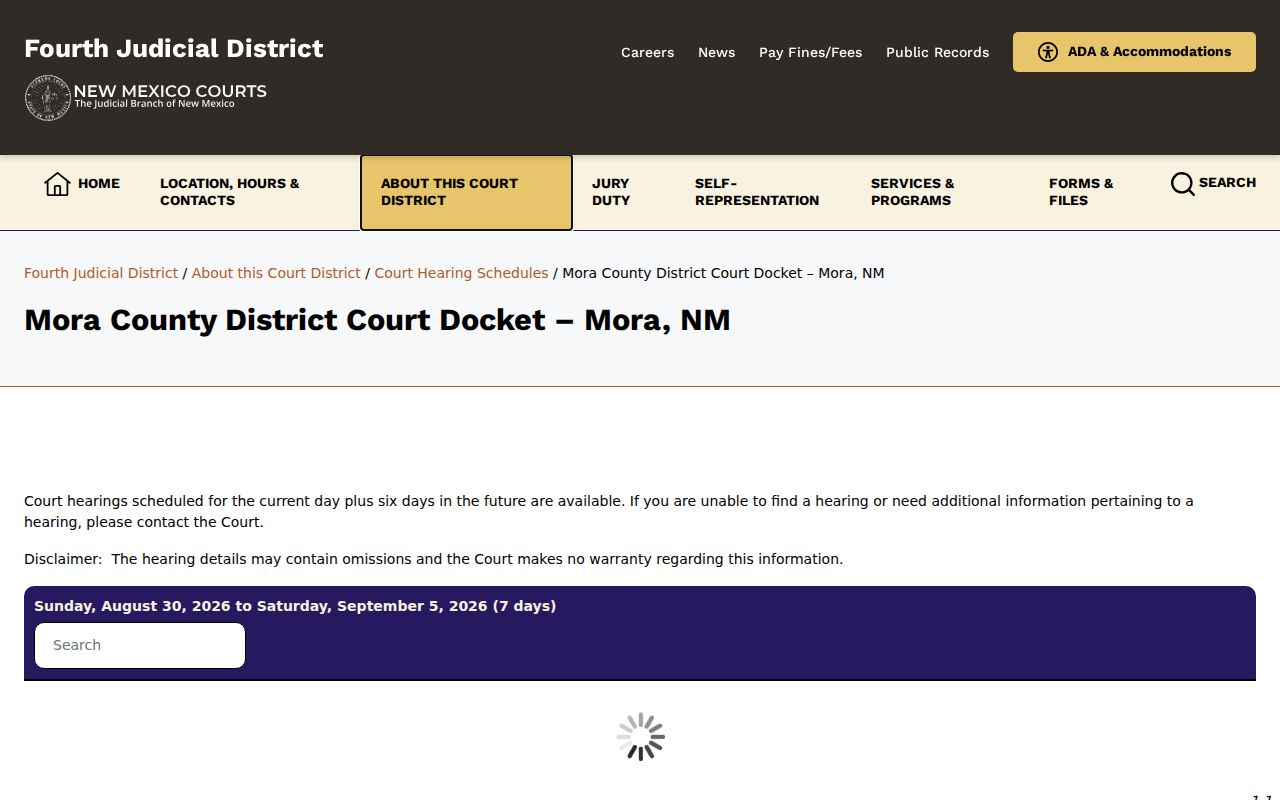Viewport: 1280px width, 800px height.
Task: Open the Forms & Files menu
Action: click(1081, 192)
